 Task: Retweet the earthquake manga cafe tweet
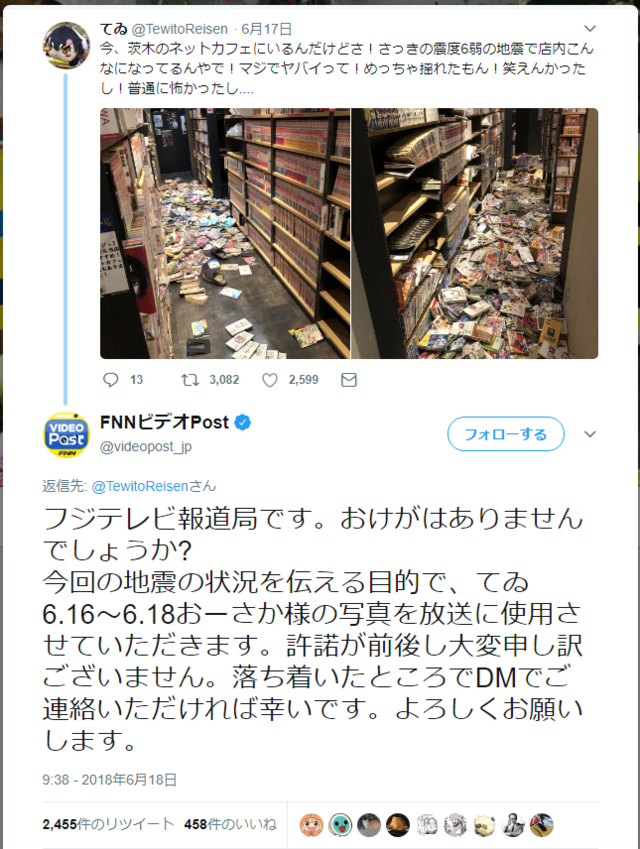tap(190, 380)
